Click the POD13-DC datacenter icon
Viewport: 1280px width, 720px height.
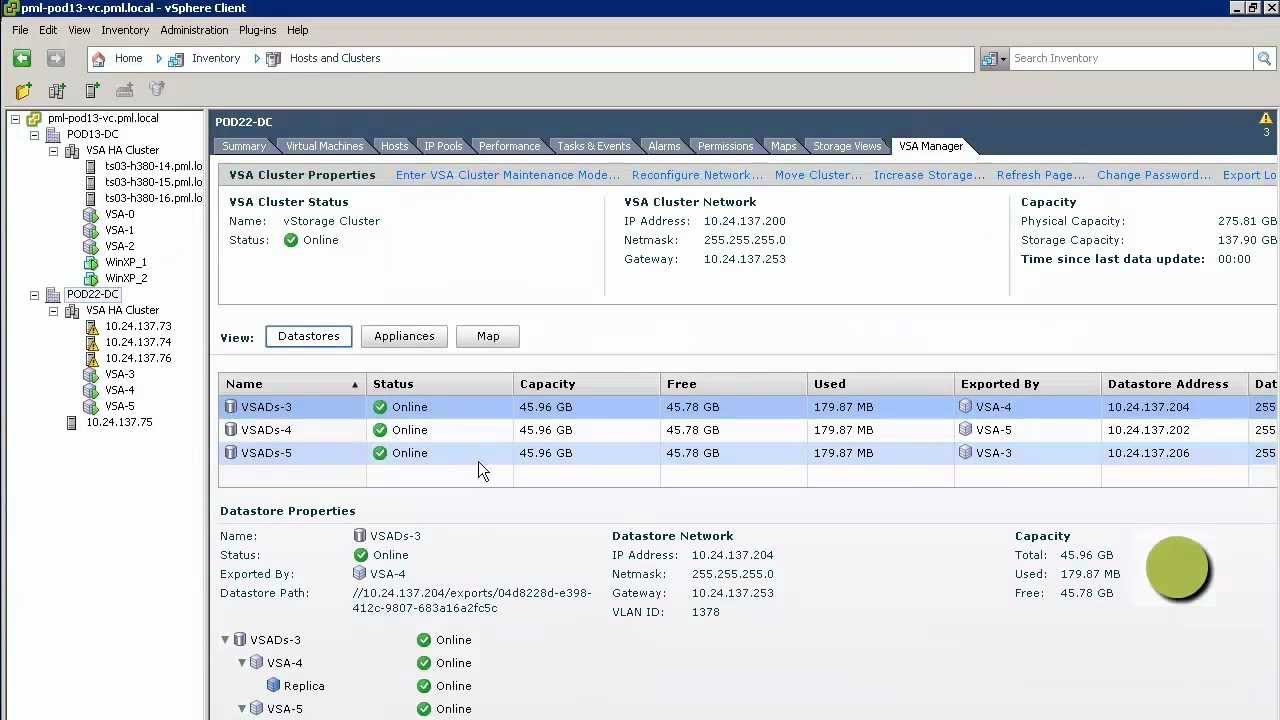53,134
